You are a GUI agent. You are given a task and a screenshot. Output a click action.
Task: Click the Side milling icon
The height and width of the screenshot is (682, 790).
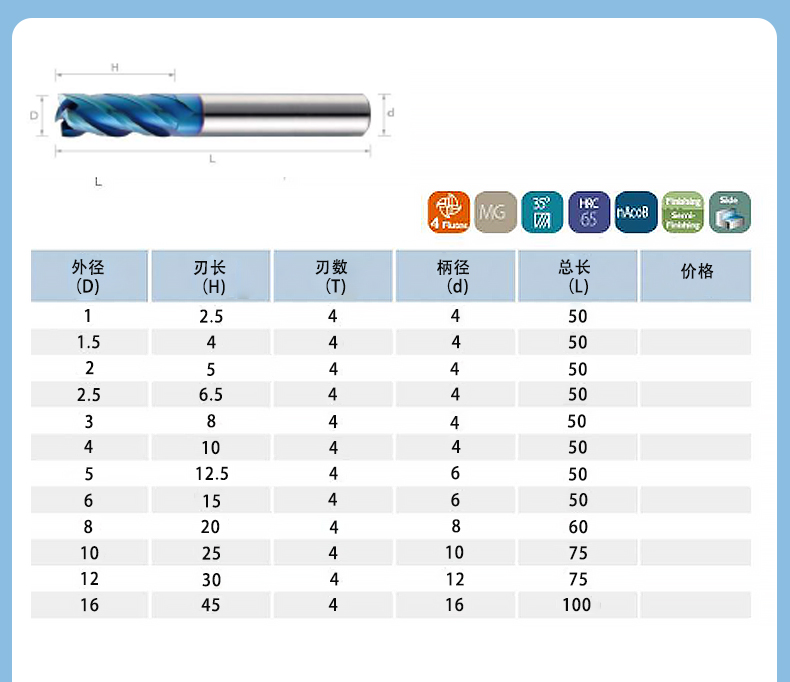tap(729, 212)
